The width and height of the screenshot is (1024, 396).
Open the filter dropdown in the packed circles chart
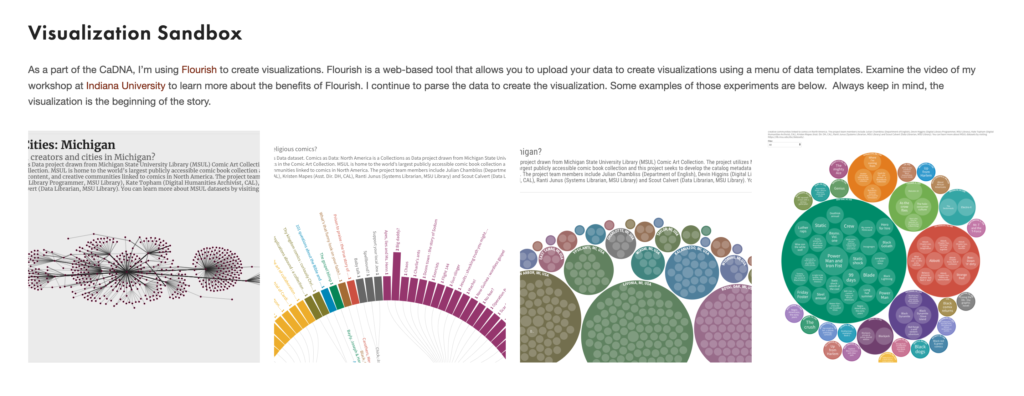point(785,144)
